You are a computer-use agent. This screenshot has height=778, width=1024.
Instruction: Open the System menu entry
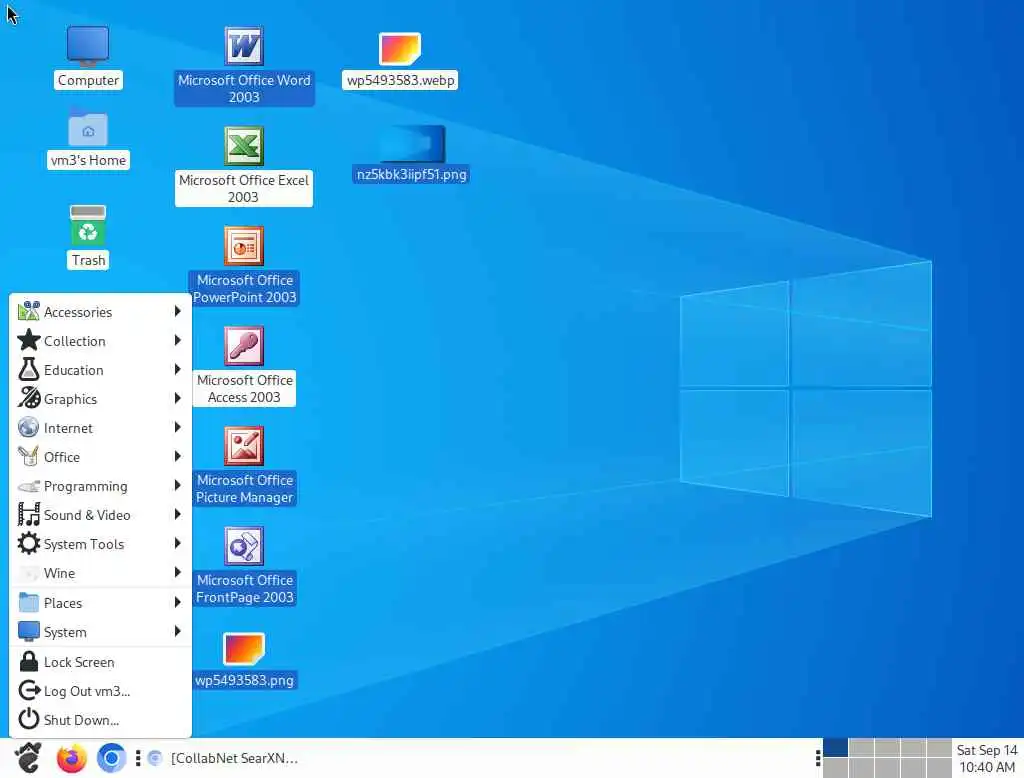pos(101,632)
